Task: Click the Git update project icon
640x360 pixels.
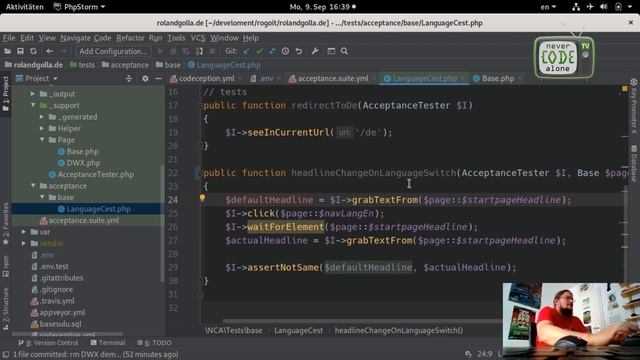Action: [x=246, y=51]
